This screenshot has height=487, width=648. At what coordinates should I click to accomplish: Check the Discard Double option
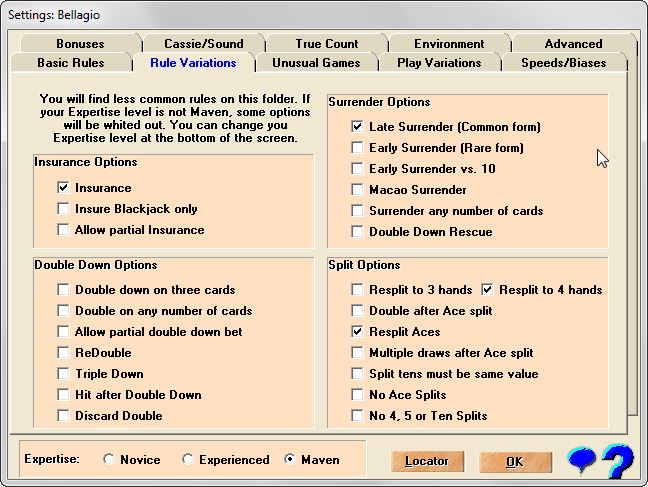pyautogui.click(x=63, y=415)
